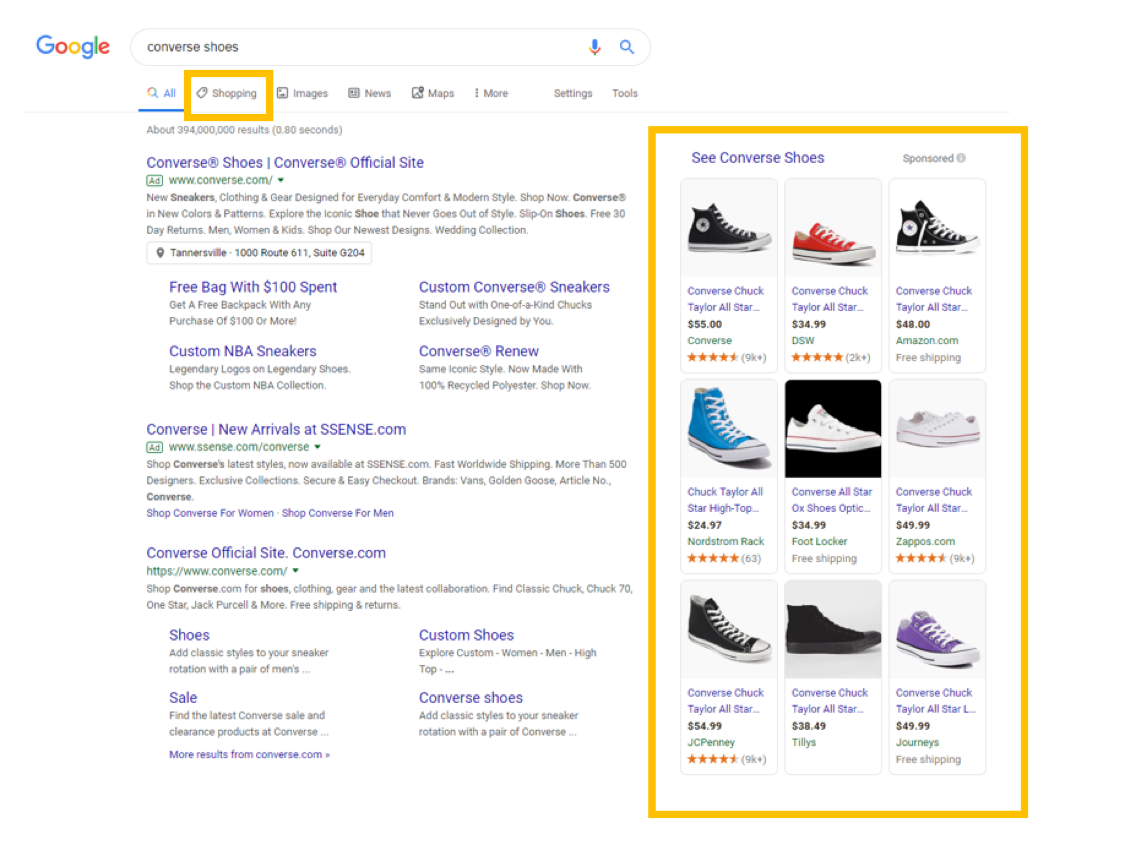Open purple Journeys shoe product image
This screenshot has height=854, width=1125.
936,630
